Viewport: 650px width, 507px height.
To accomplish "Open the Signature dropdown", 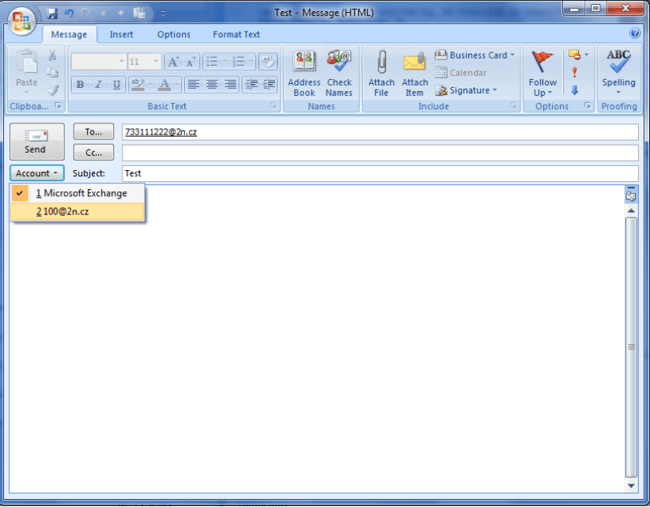I will [x=466, y=90].
